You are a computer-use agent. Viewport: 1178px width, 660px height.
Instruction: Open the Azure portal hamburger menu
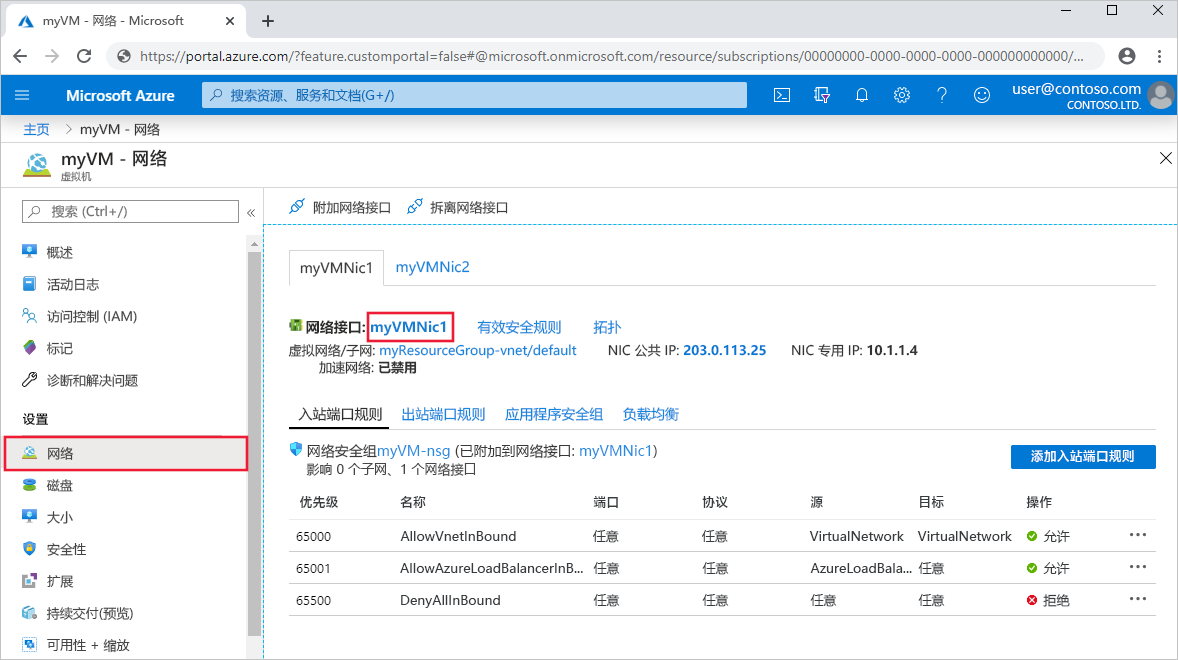tap(22, 94)
